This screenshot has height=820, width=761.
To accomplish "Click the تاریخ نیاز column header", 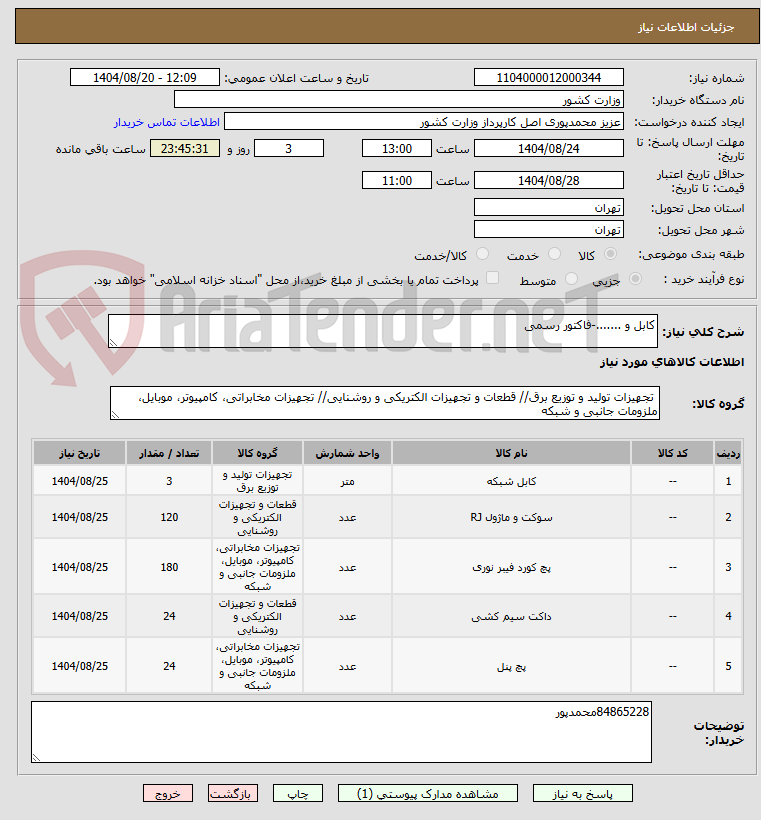I will [79, 453].
